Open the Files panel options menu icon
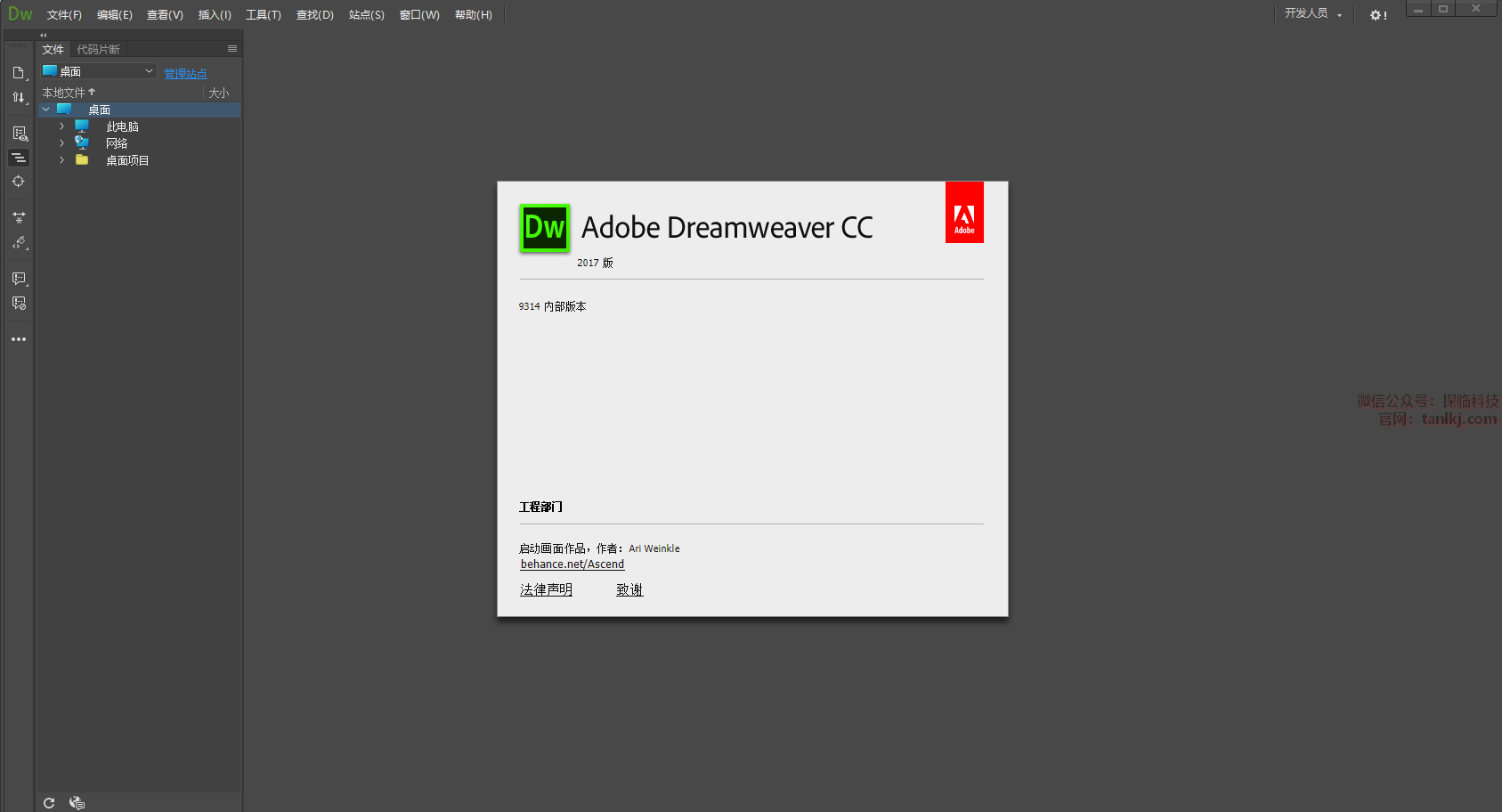Viewport: 1502px width, 812px height. click(232, 49)
